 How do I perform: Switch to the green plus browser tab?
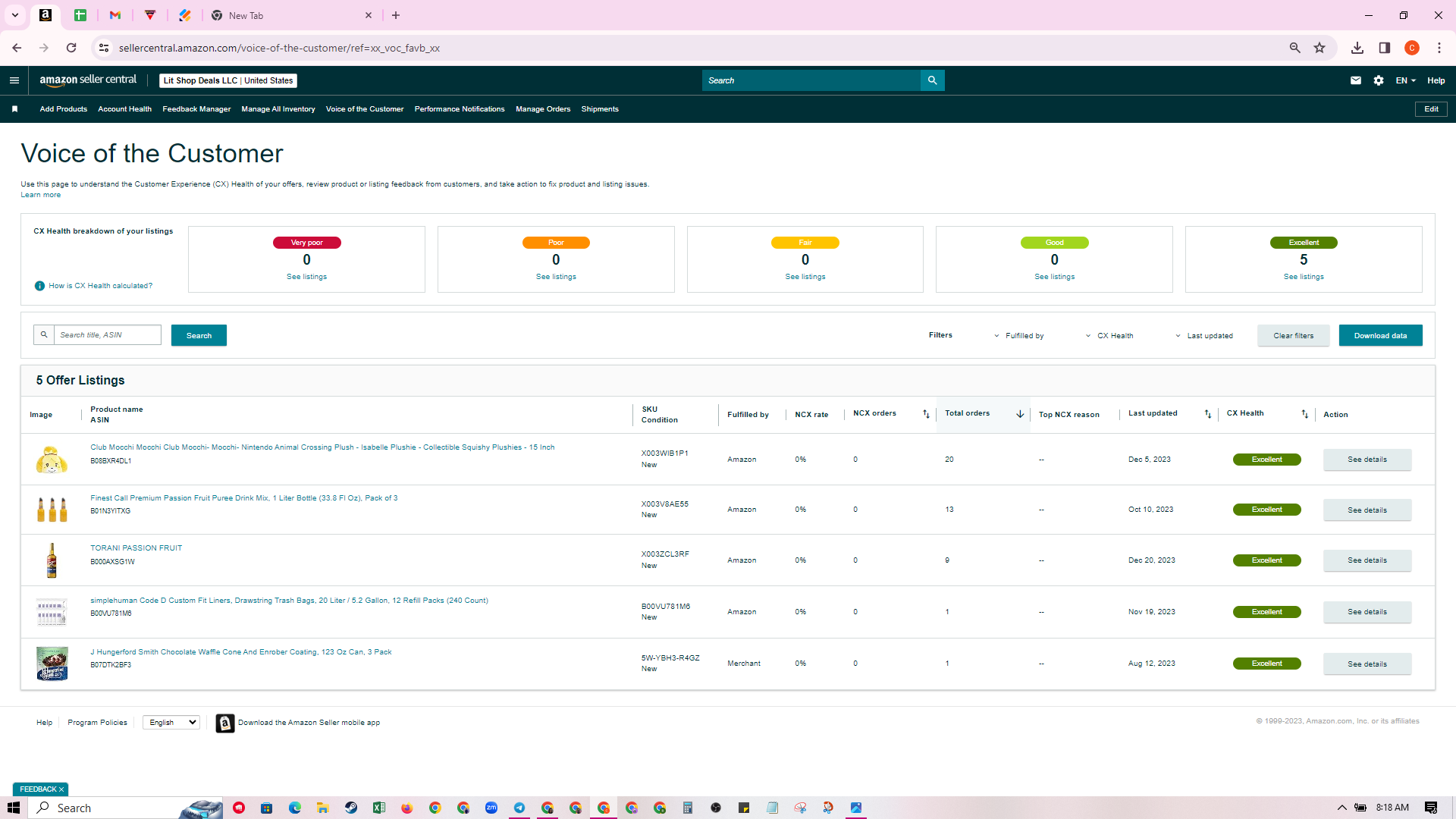pyautogui.click(x=80, y=15)
